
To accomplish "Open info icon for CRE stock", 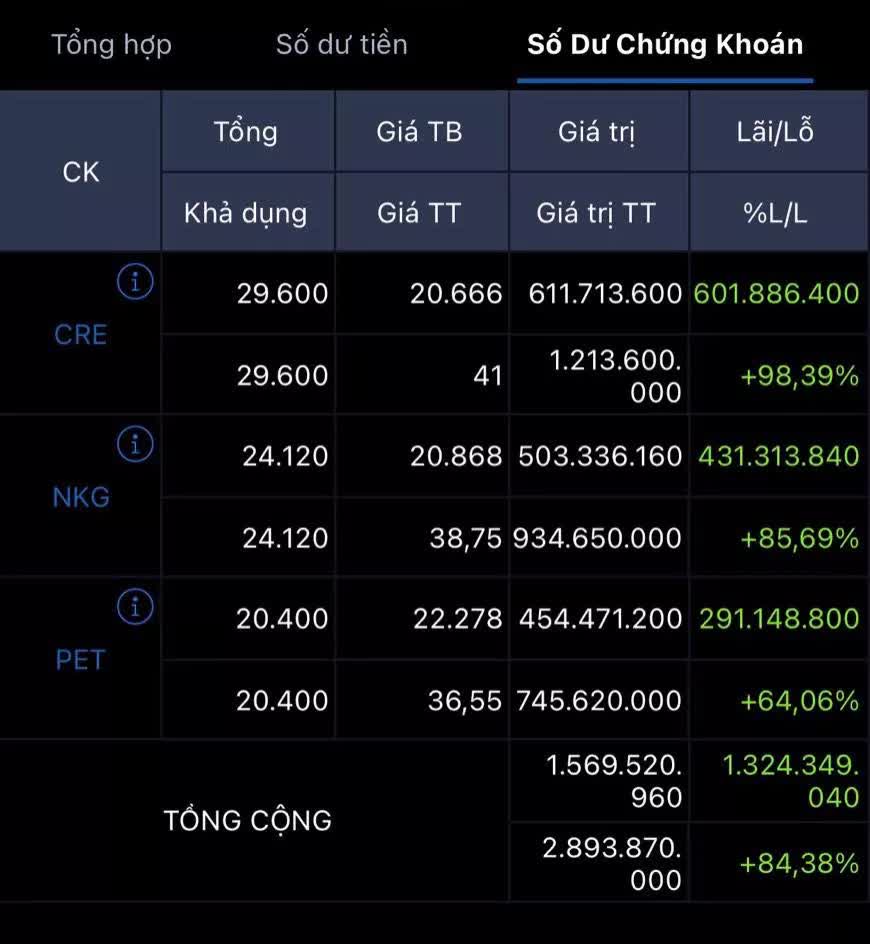I will tap(135, 283).
